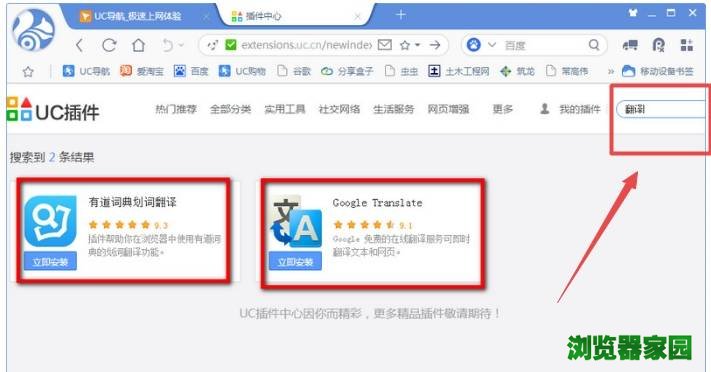711x372 pixels.
Task: Click the bookmarks bar star icon
Action: tap(28, 71)
